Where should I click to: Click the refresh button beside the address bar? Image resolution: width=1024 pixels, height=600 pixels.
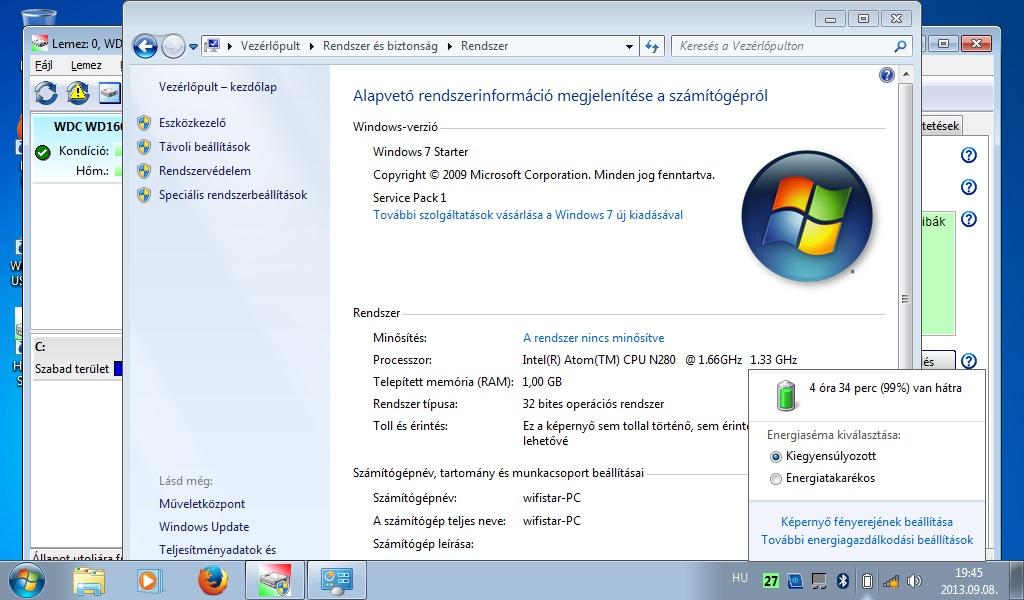[x=652, y=46]
